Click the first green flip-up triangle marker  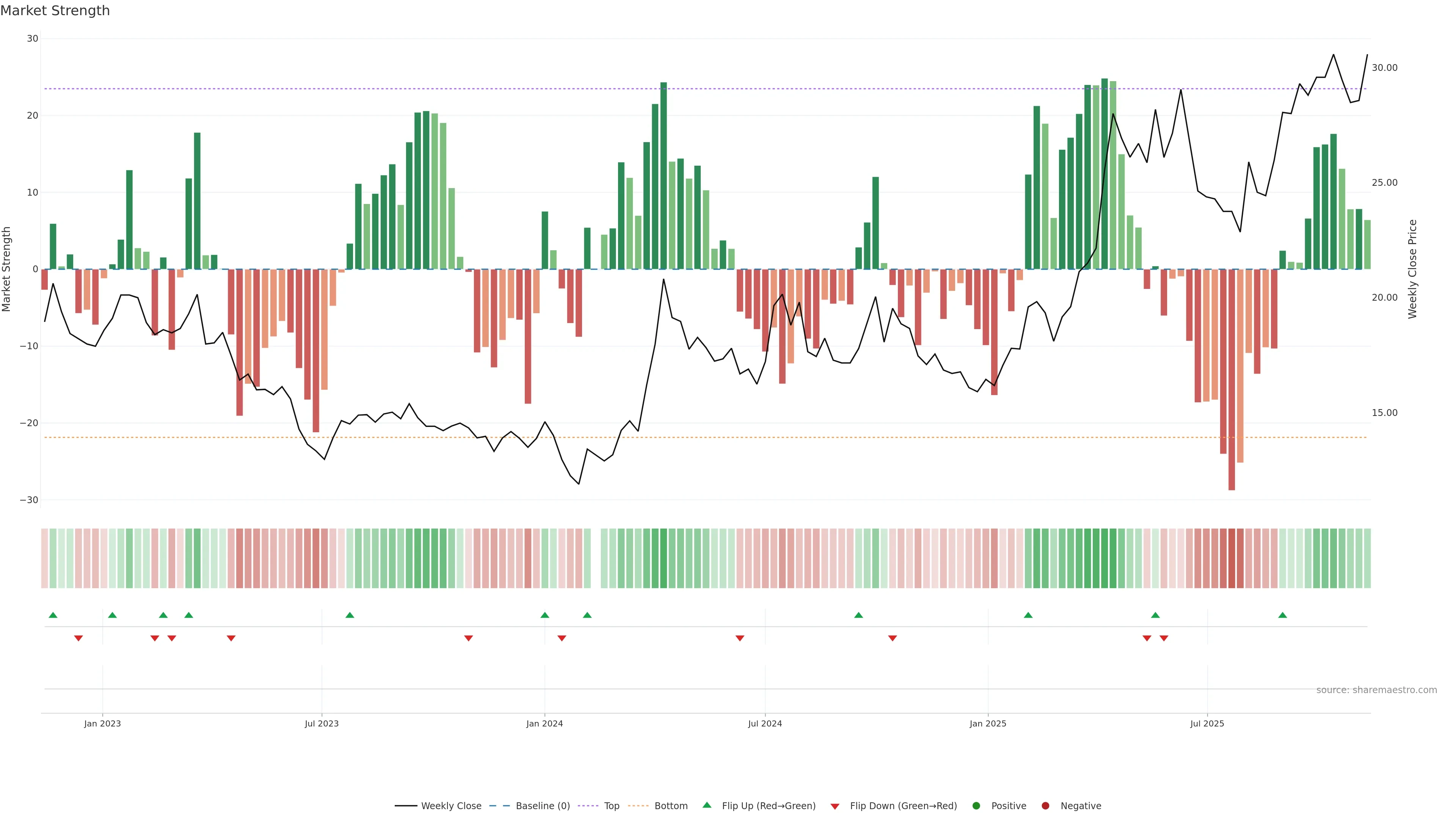click(x=53, y=615)
